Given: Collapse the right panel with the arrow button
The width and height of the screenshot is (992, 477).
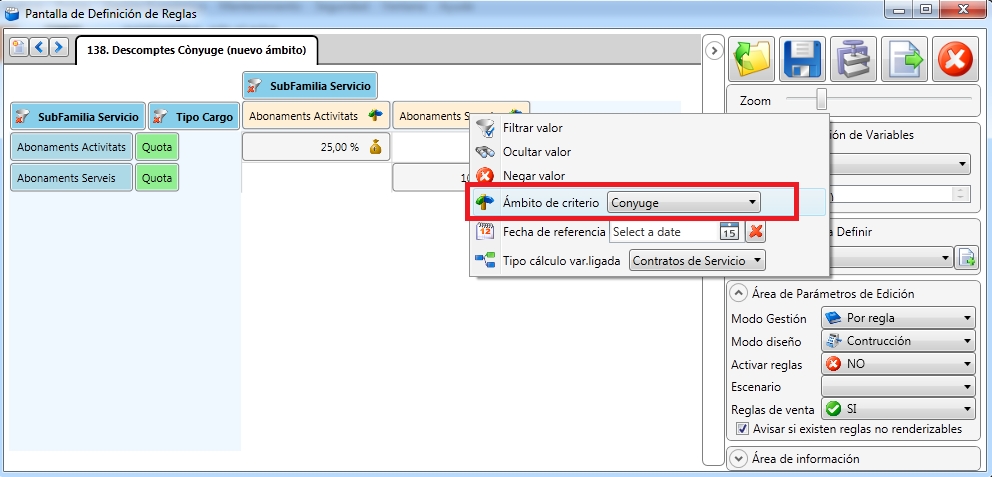Looking at the screenshot, I should click(x=714, y=51).
